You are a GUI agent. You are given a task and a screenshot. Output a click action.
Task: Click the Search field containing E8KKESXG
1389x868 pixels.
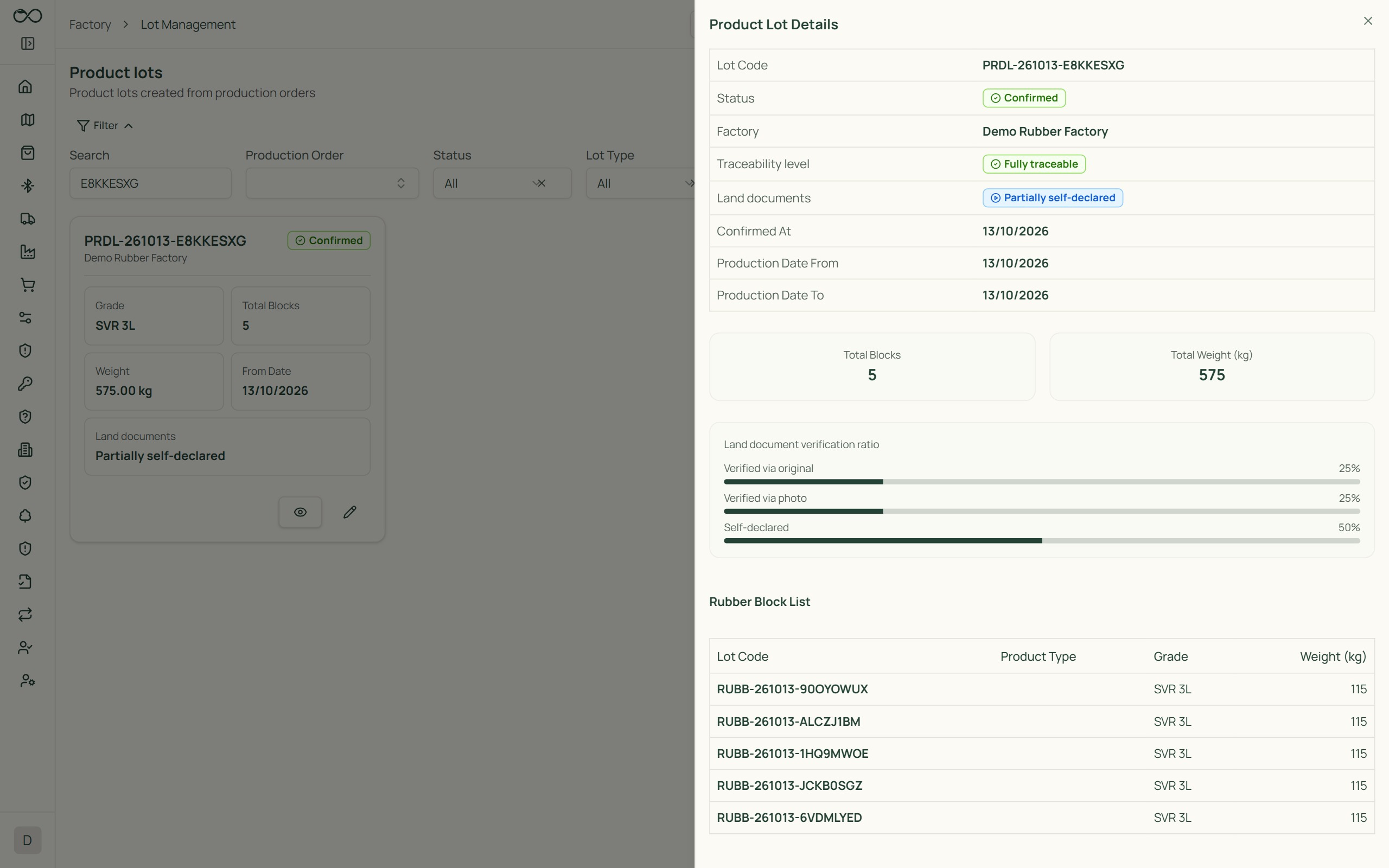[x=150, y=183]
